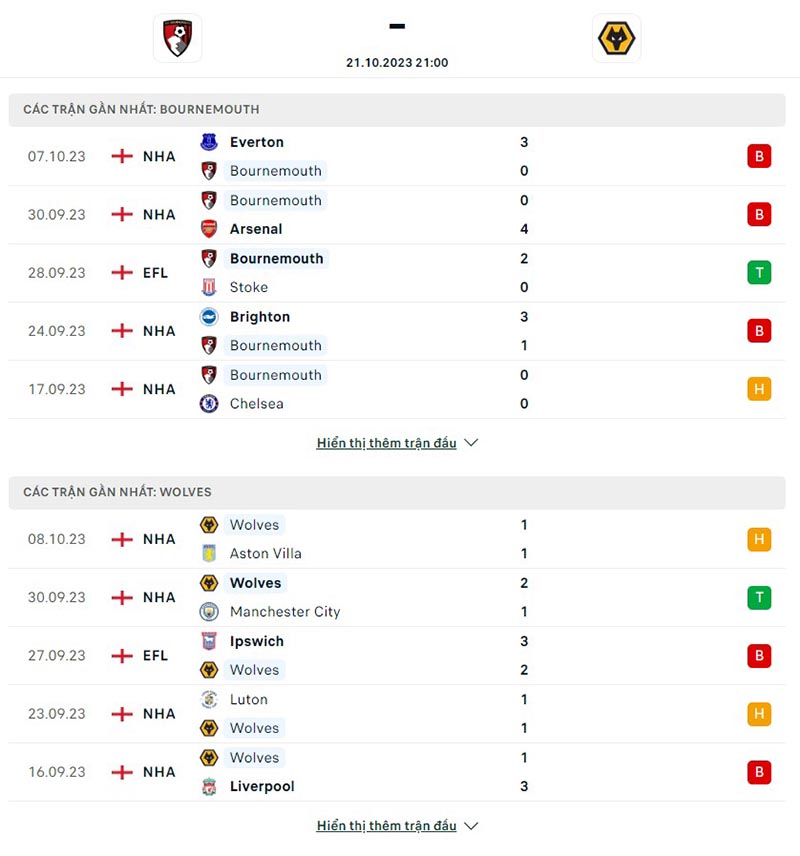Screen dimensions: 800x856
Task: Click the Bournemouth crest in the header
Action: 178,38
